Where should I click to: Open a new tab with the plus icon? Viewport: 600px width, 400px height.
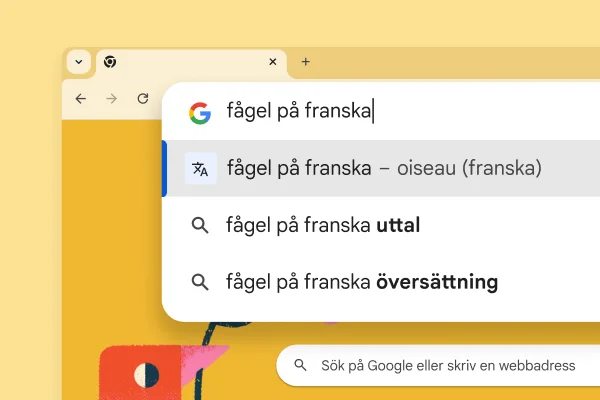tap(306, 62)
